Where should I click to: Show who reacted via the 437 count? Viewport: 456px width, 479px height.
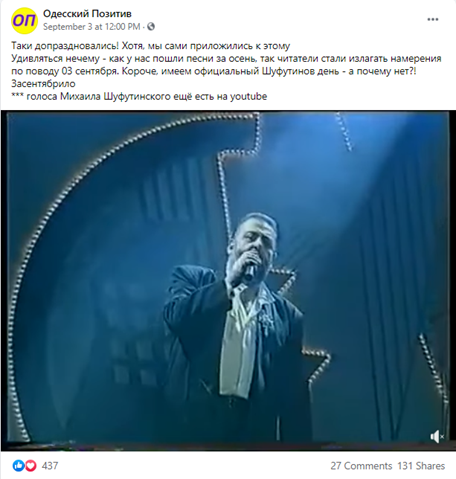click(50, 466)
